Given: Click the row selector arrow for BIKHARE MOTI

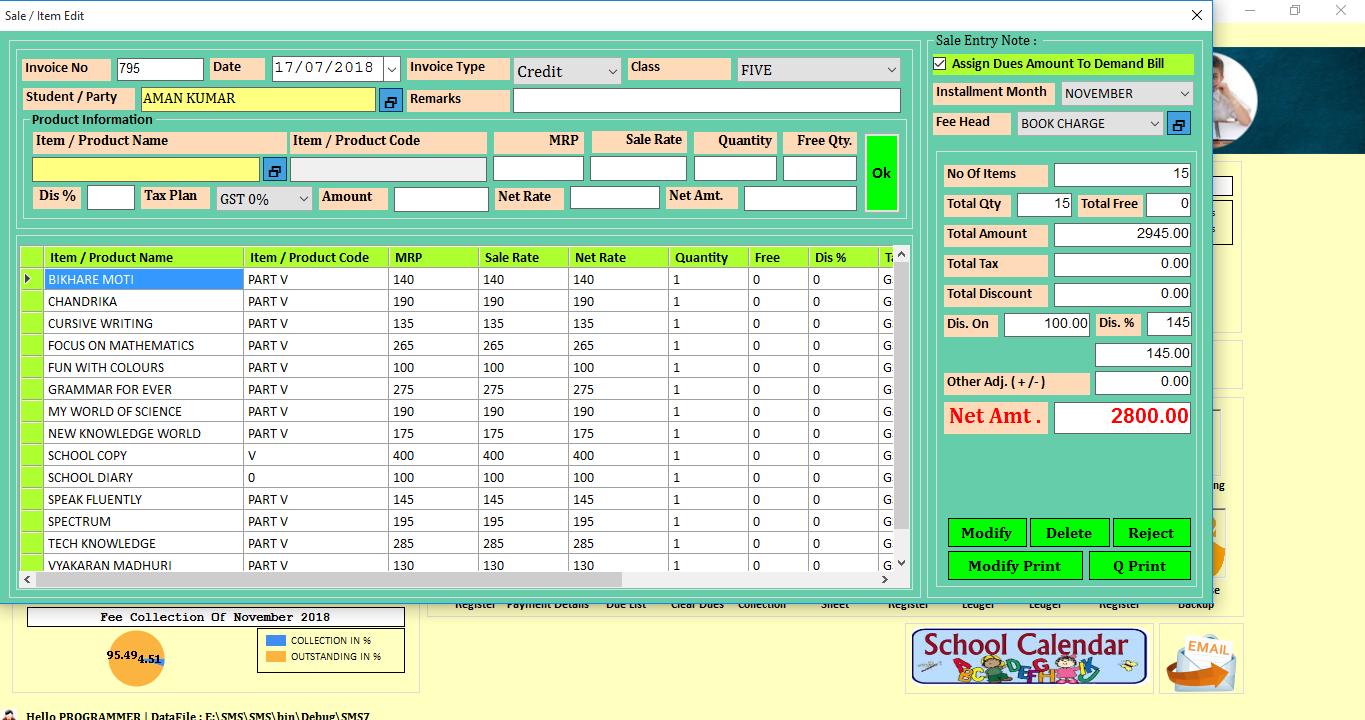Looking at the screenshot, I should click(x=29, y=279).
